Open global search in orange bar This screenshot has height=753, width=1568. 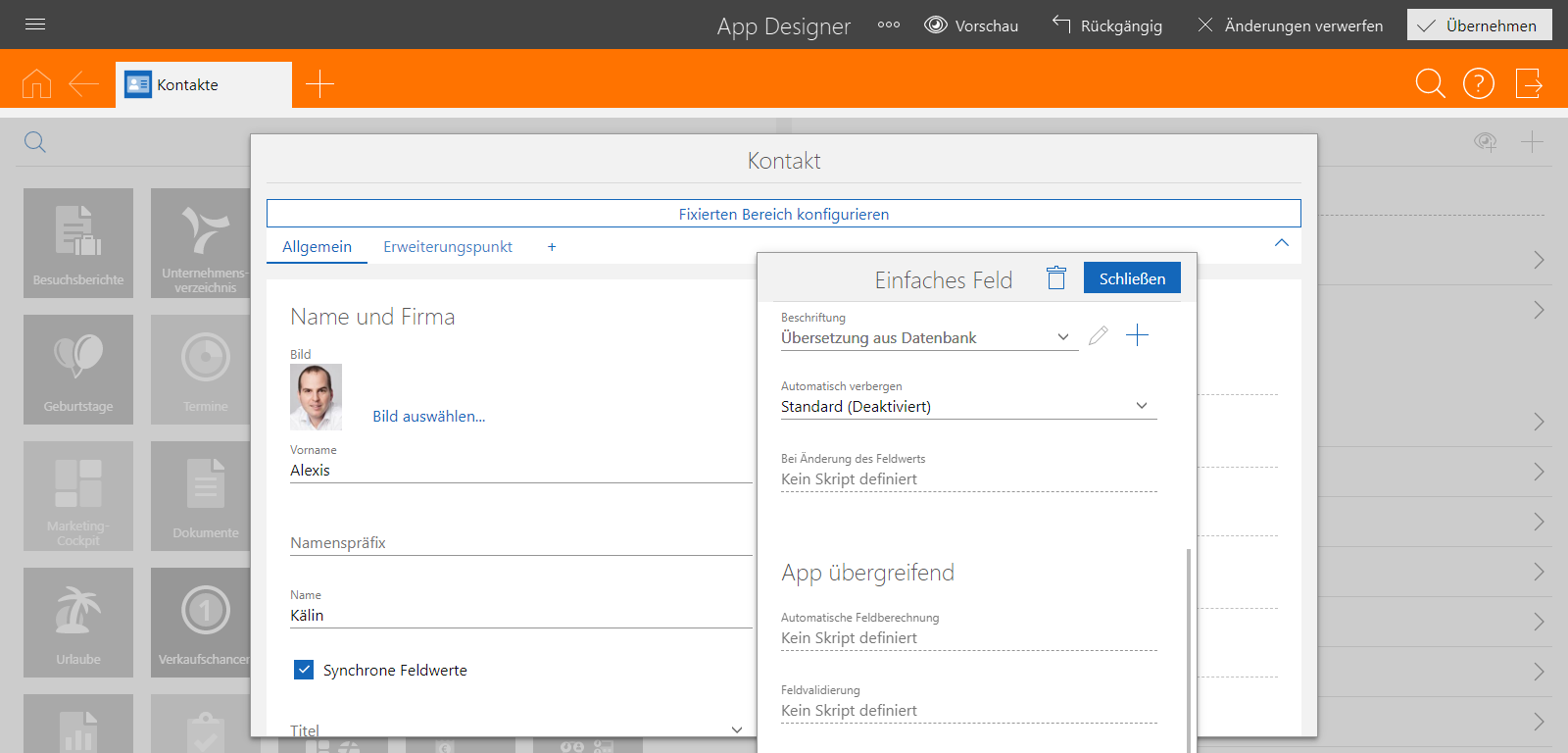point(1431,84)
